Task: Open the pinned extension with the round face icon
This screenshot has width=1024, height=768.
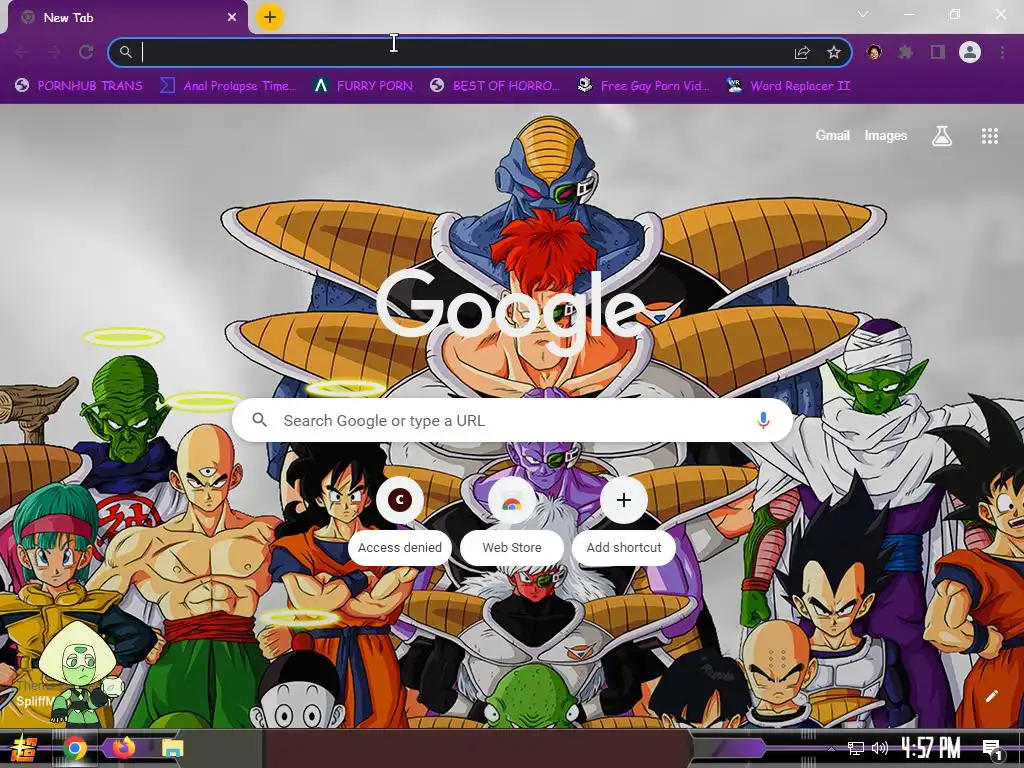Action: pyautogui.click(x=874, y=52)
